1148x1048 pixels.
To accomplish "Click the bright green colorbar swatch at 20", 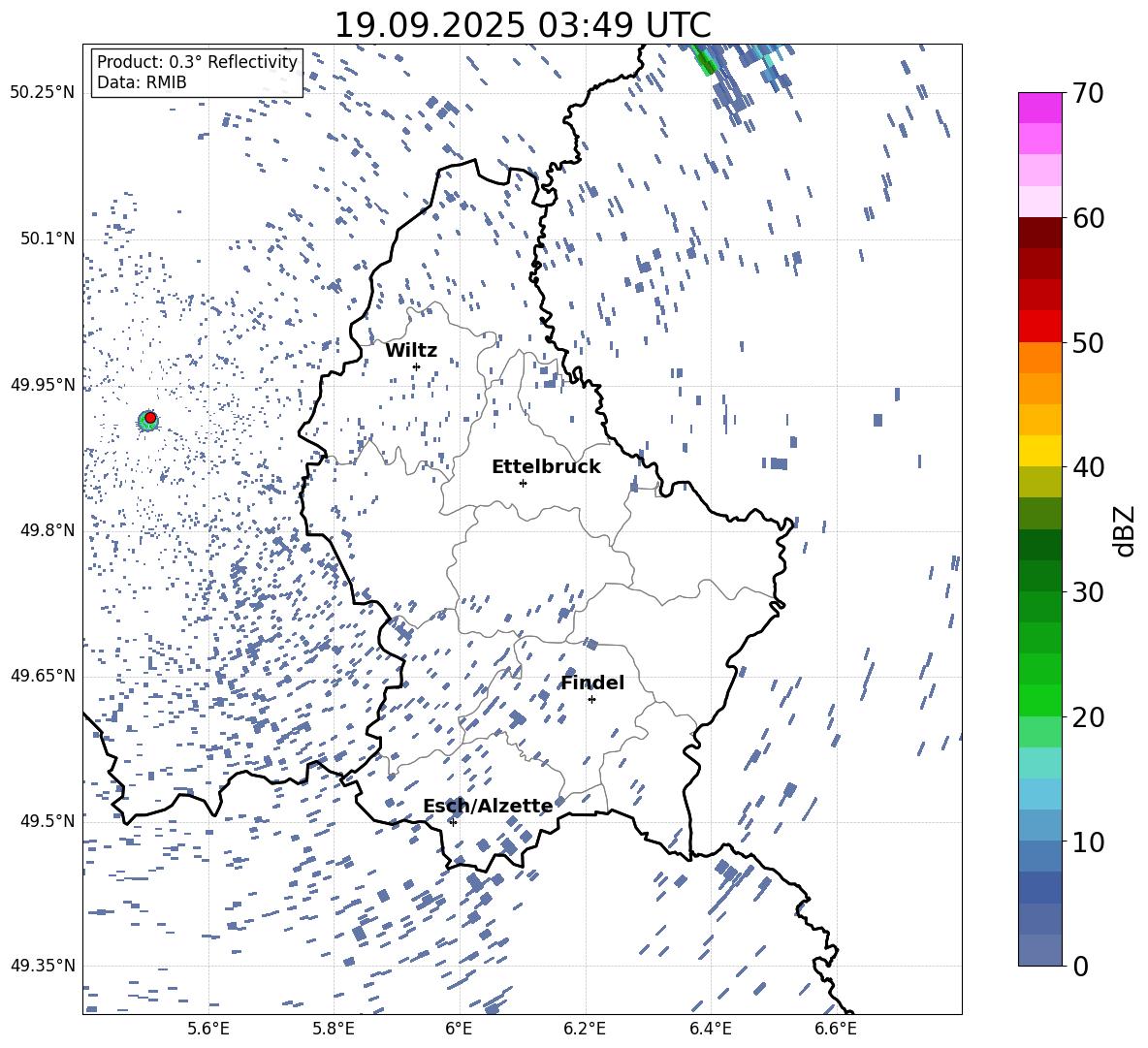I will point(1040,700).
